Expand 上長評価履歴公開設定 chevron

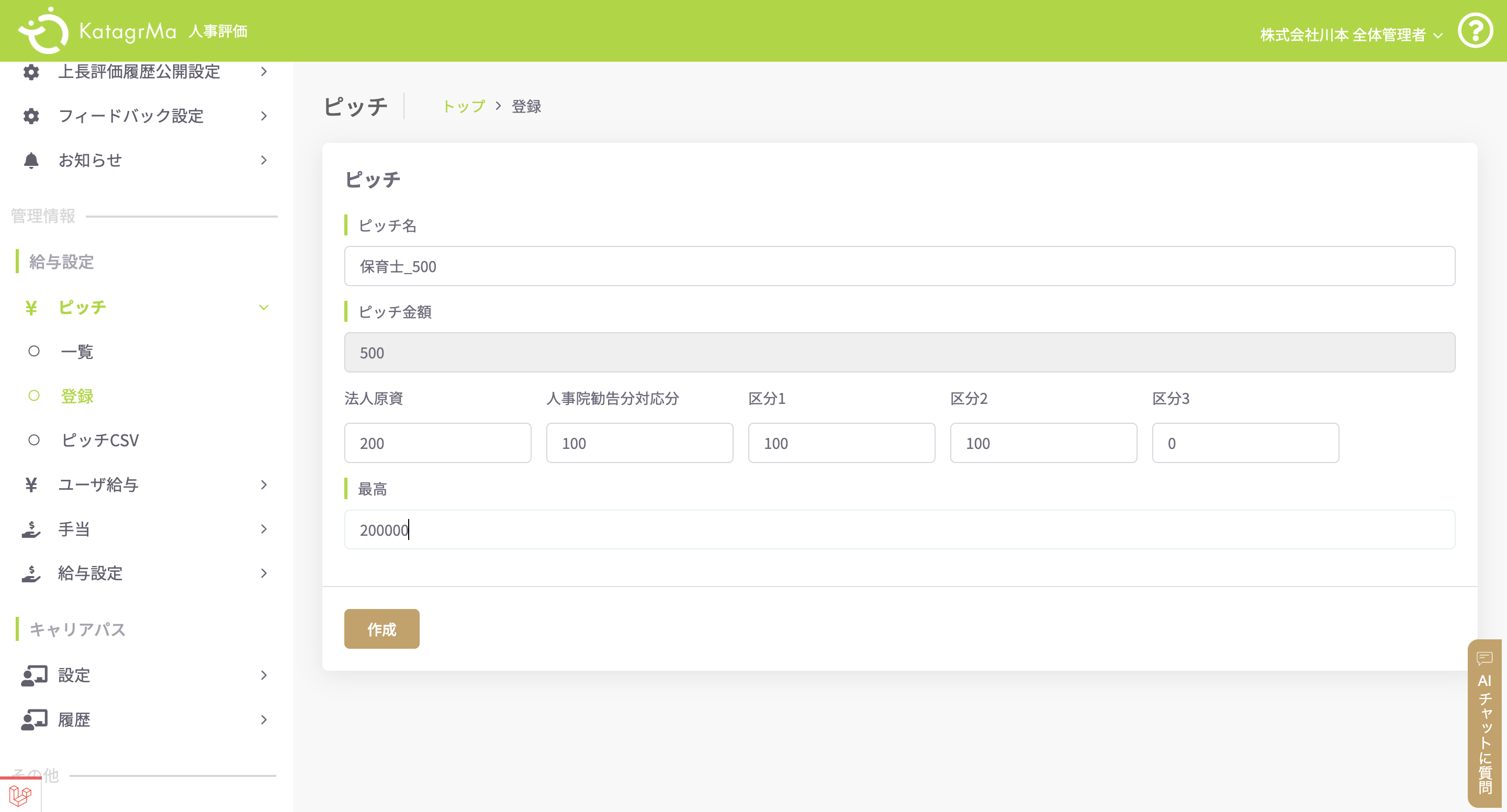pyautogui.click(x=264, y=71)
